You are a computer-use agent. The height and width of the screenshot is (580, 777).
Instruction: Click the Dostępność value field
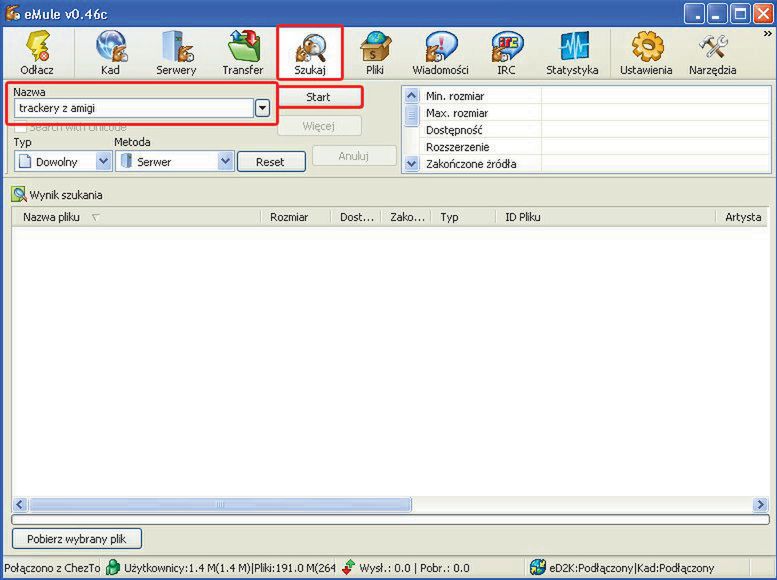click(x=655, y=130)
